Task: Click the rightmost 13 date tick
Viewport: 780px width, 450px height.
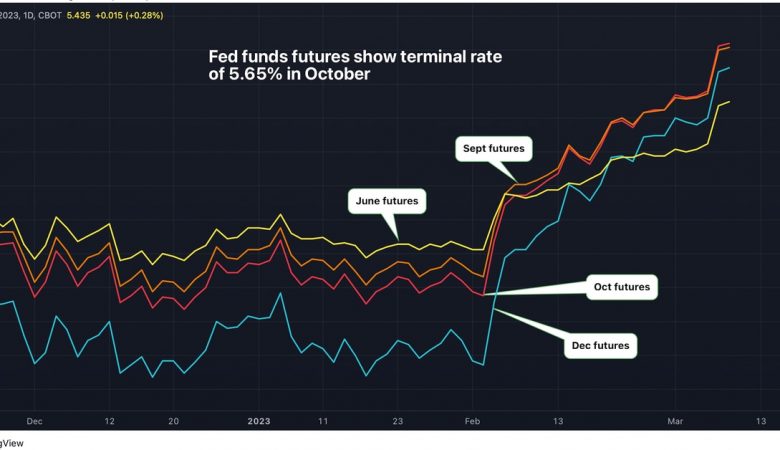Action: (761, 421)
